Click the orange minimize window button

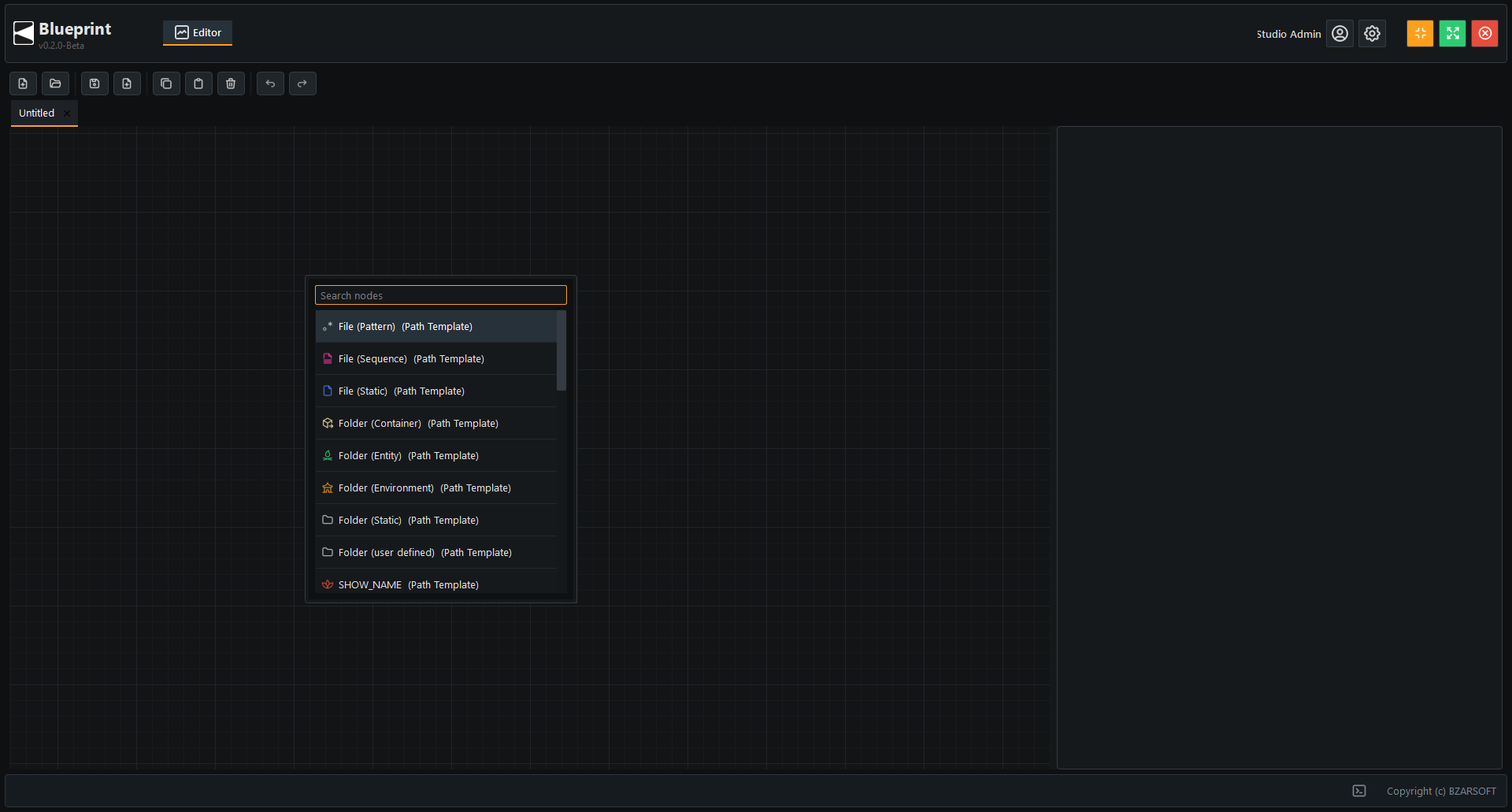pyautogui.click(x=1420, y=33)
